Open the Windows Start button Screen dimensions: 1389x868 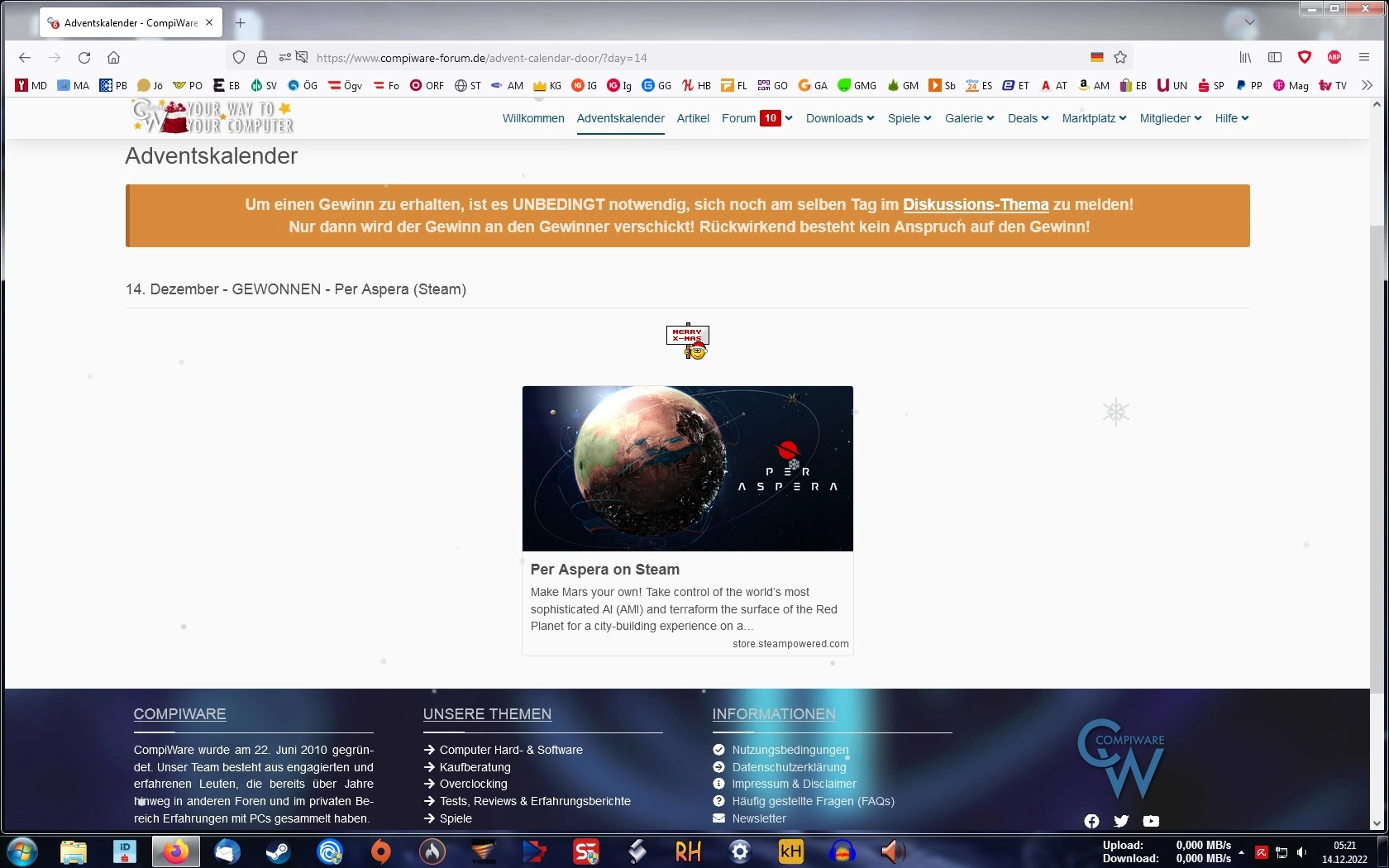(x=22, y=851)
